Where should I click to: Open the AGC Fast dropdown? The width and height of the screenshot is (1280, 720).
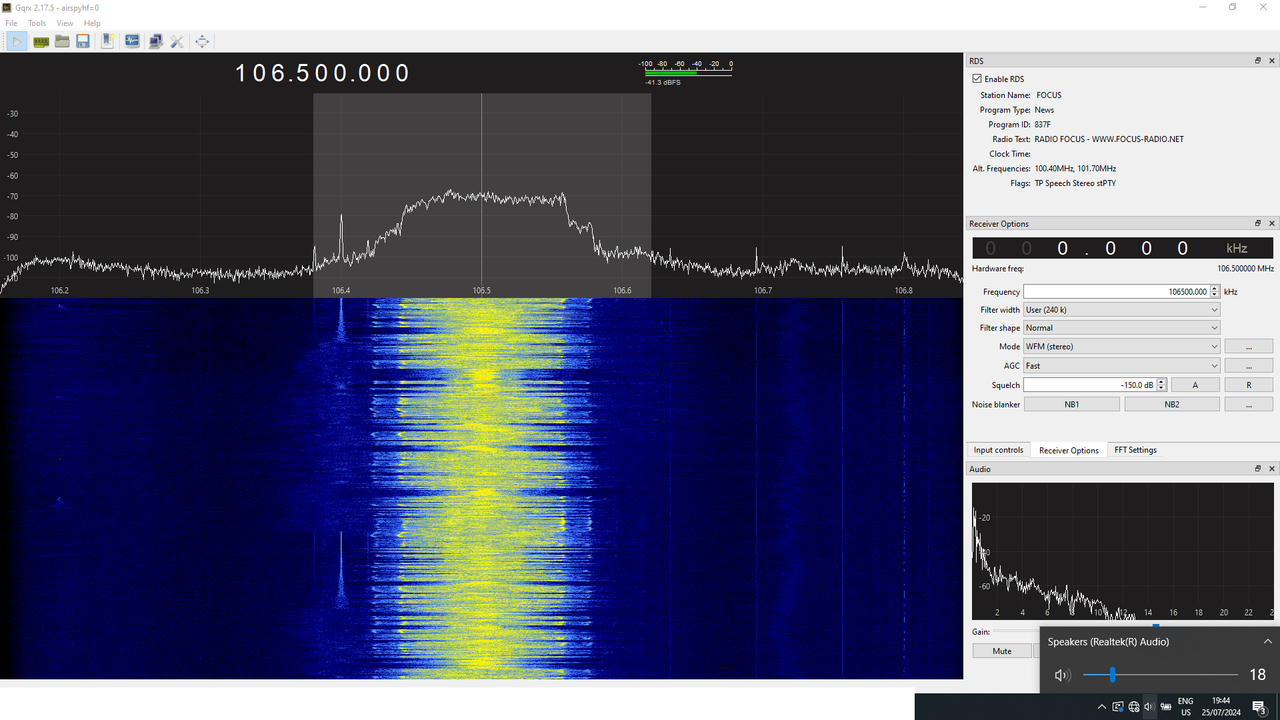(1122, 366)
